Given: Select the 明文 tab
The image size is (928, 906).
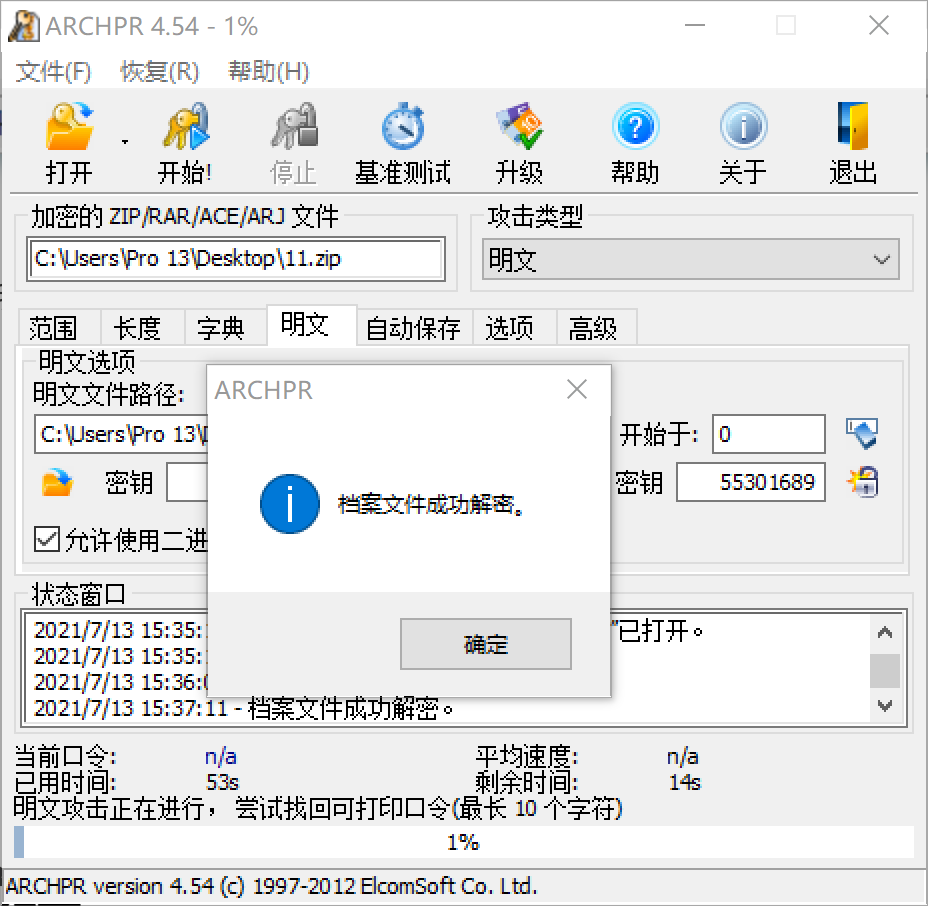Looking at the screenshot, I should click(311, 325).
